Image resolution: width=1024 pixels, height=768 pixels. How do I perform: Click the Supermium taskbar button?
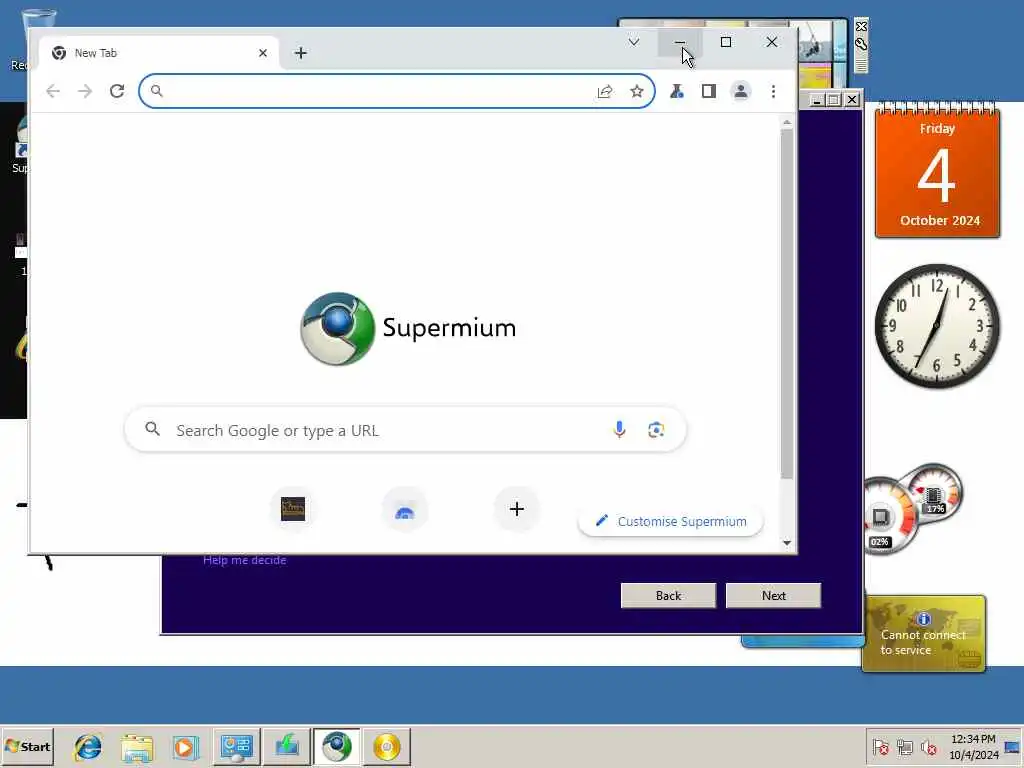[x=336, y=746]
